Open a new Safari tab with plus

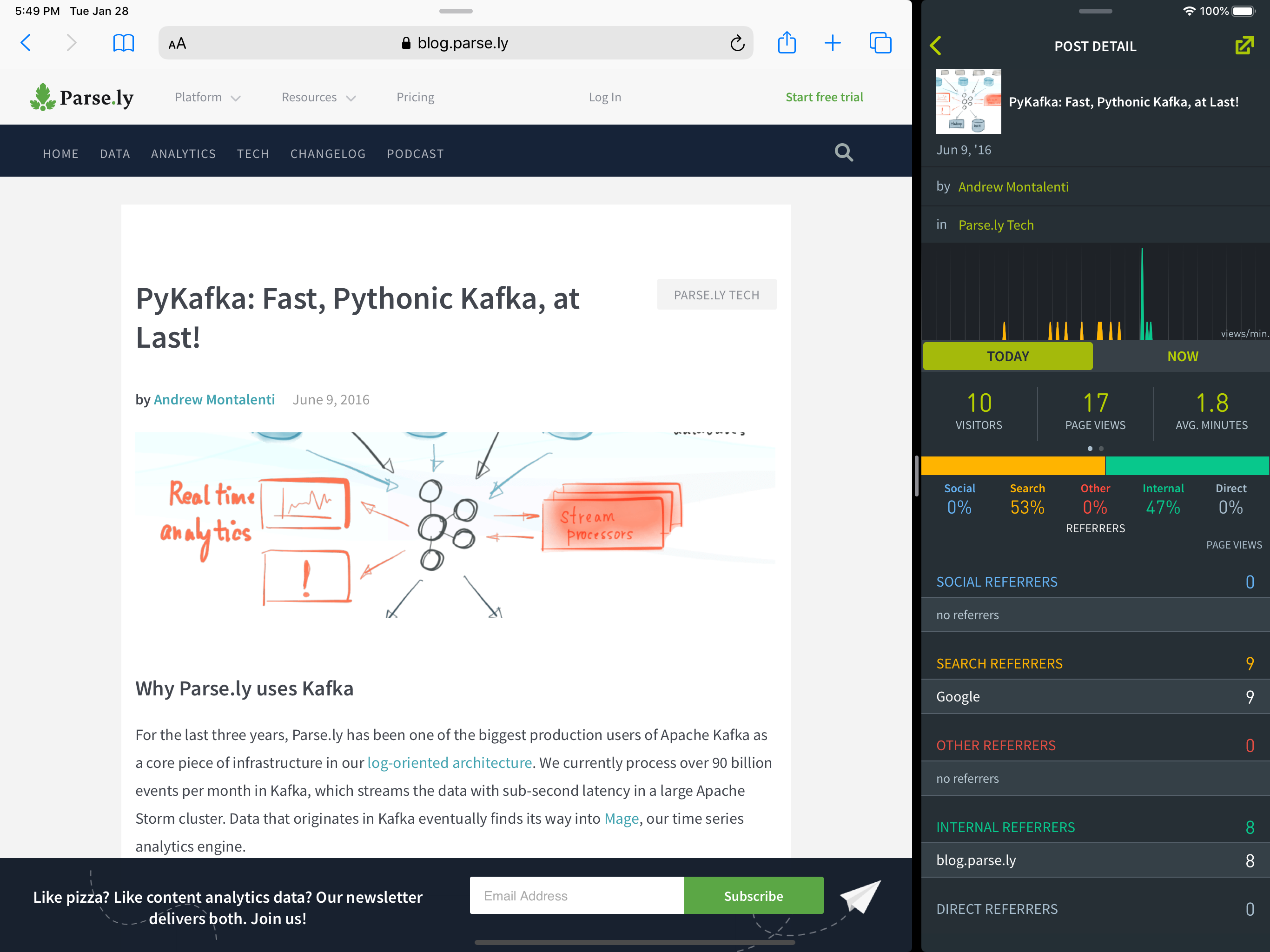point(833,43)
